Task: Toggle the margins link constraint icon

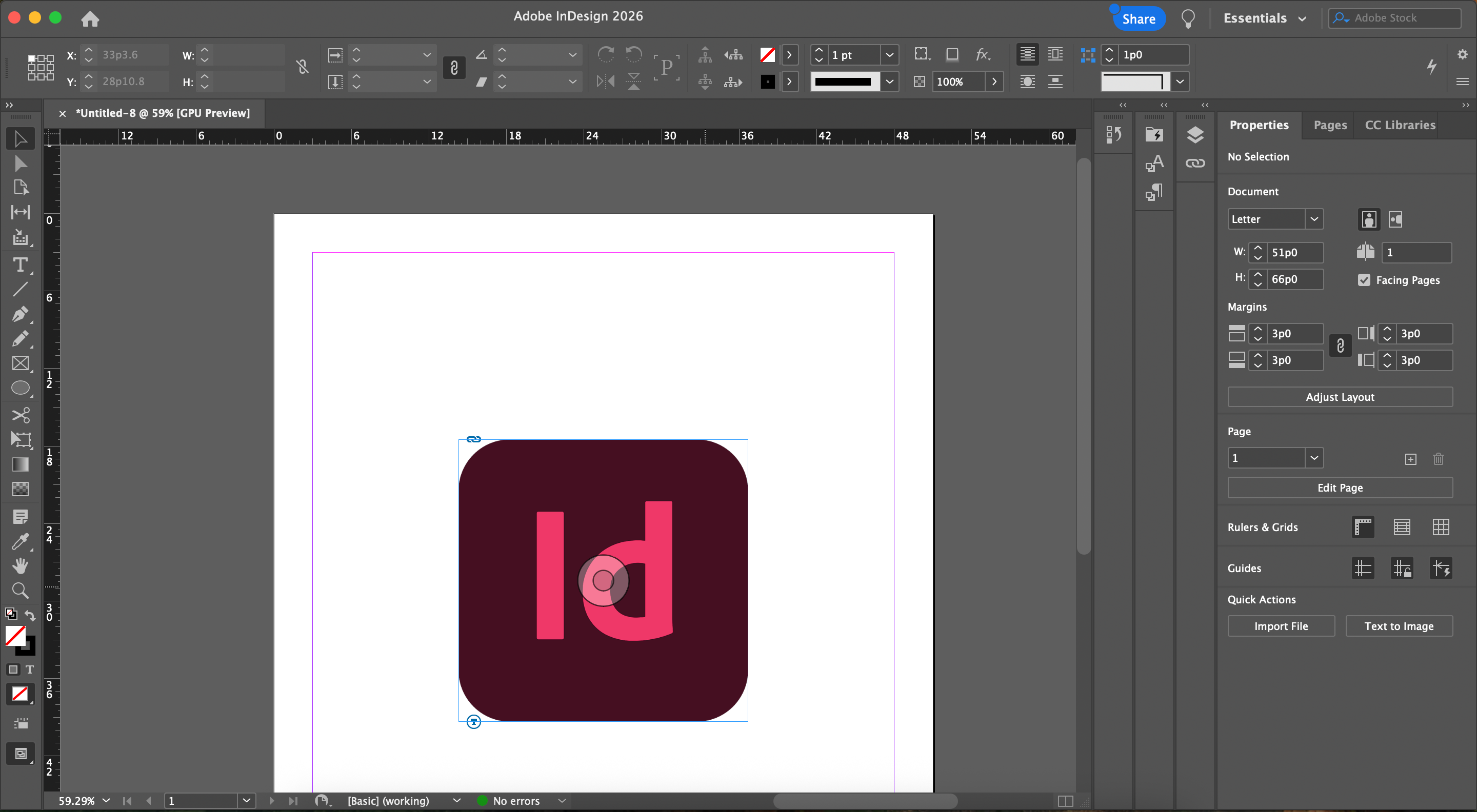Action: (x=1340, y=346)
